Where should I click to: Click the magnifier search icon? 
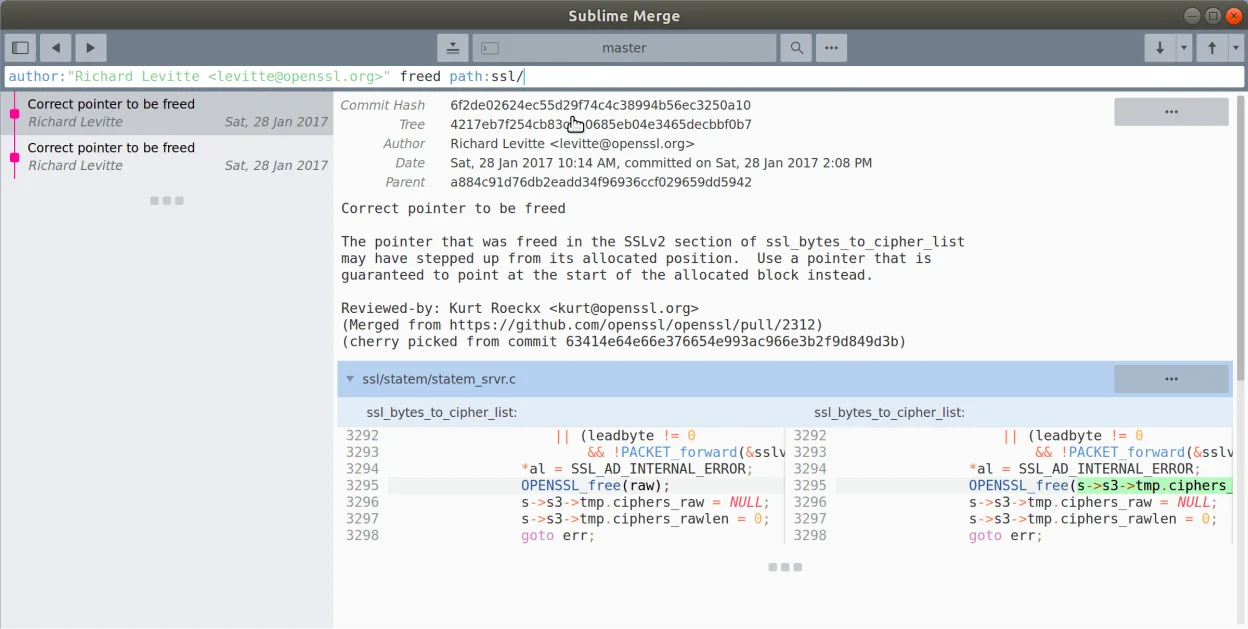(x=796, y=47)
